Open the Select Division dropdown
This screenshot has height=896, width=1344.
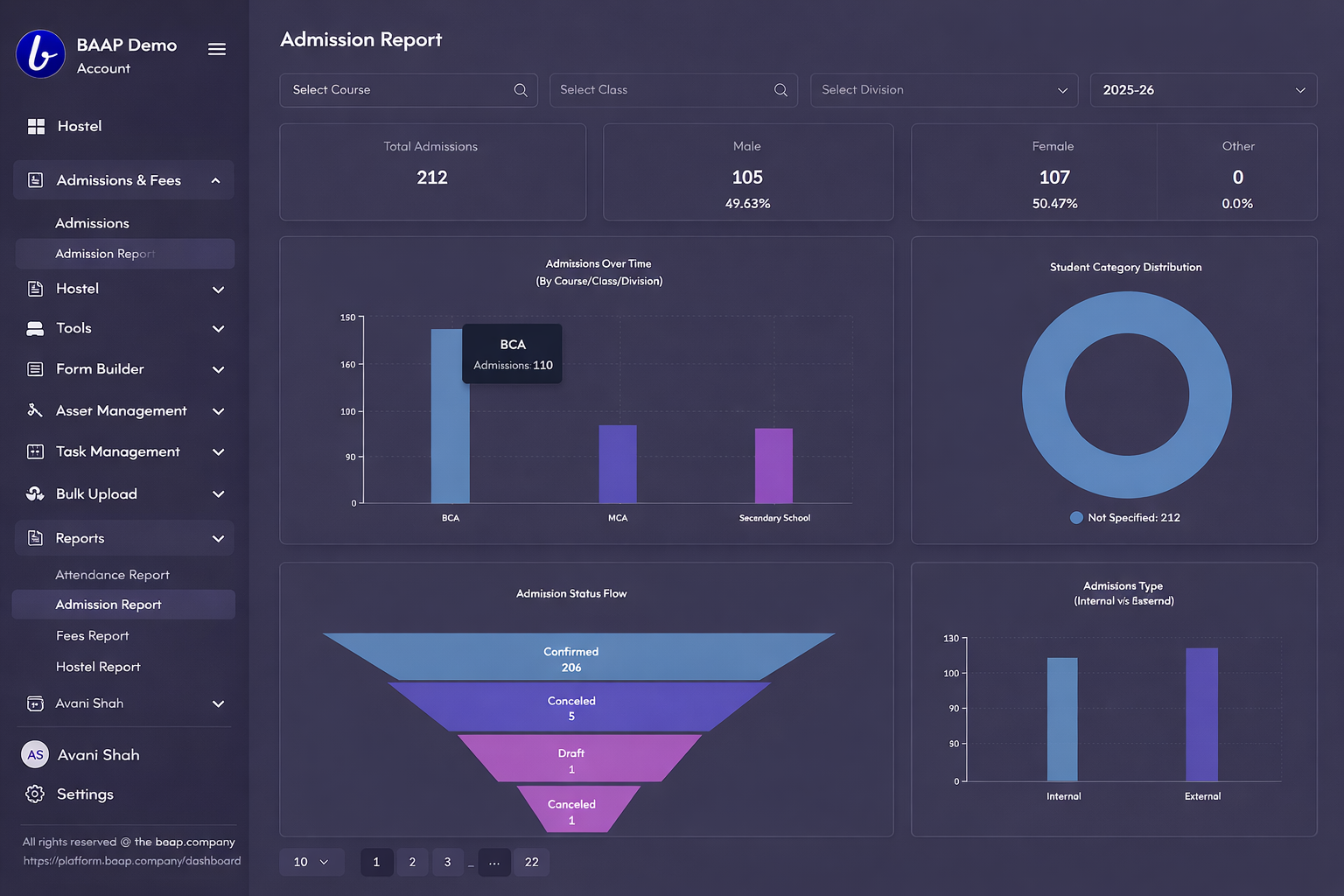(x=943, y=90)
